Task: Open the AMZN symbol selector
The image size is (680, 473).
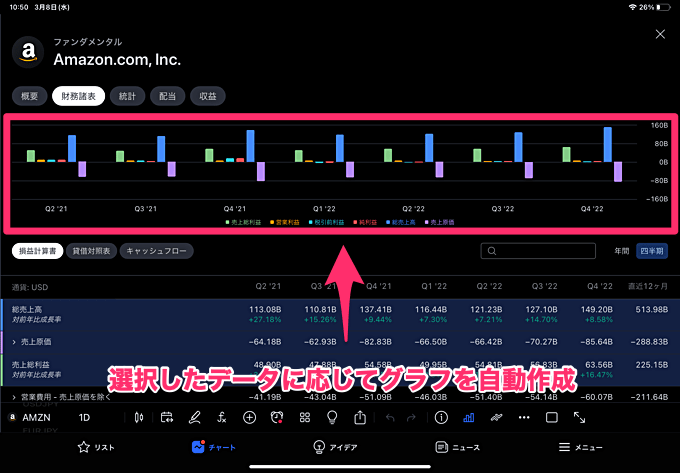Action: pos(30,418)
